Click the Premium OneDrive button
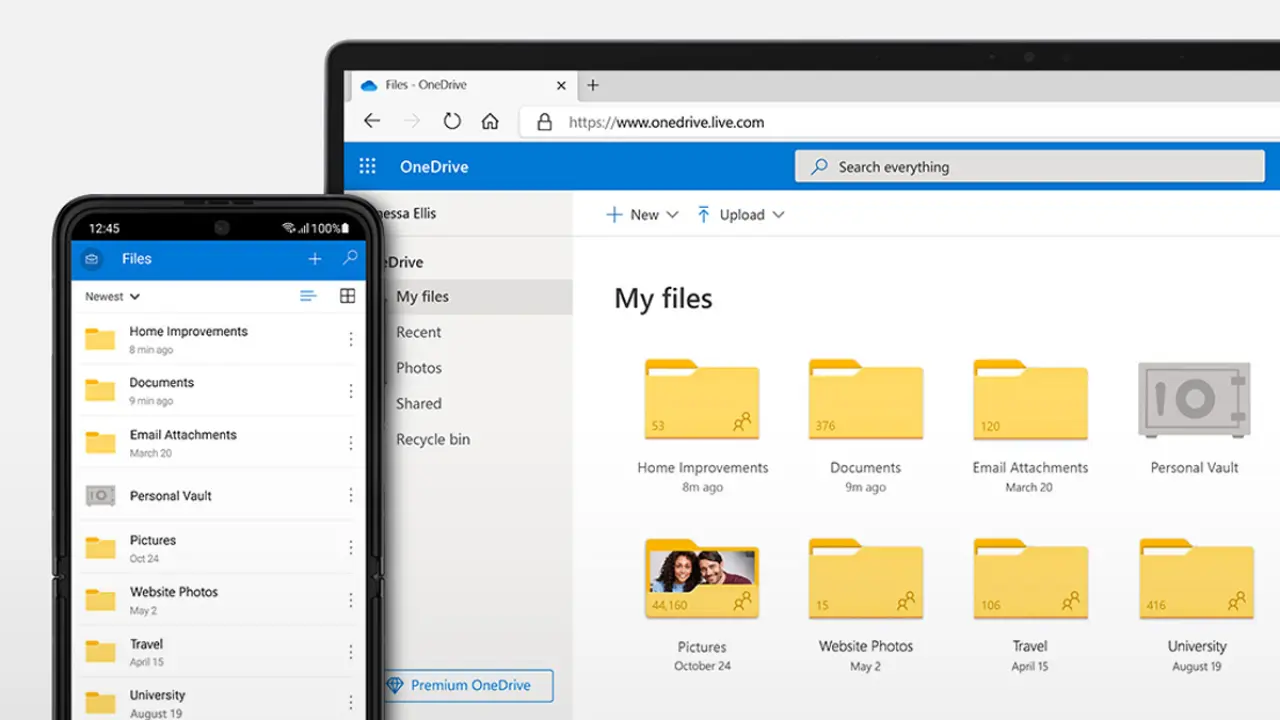This screenshot has height=720, width=1280. [469, 685]
